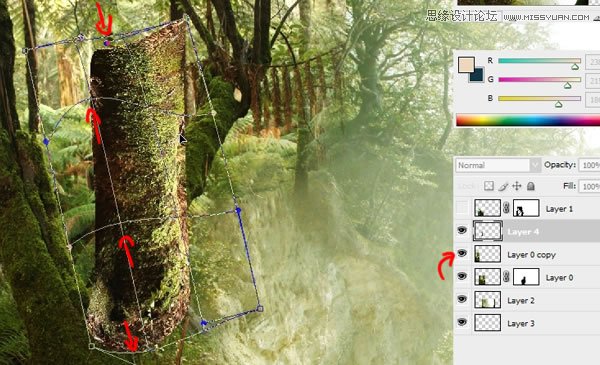The width and height of the screenshot is (600, 365).
Task: Click the G channel value field
Action: coord(593,81)
